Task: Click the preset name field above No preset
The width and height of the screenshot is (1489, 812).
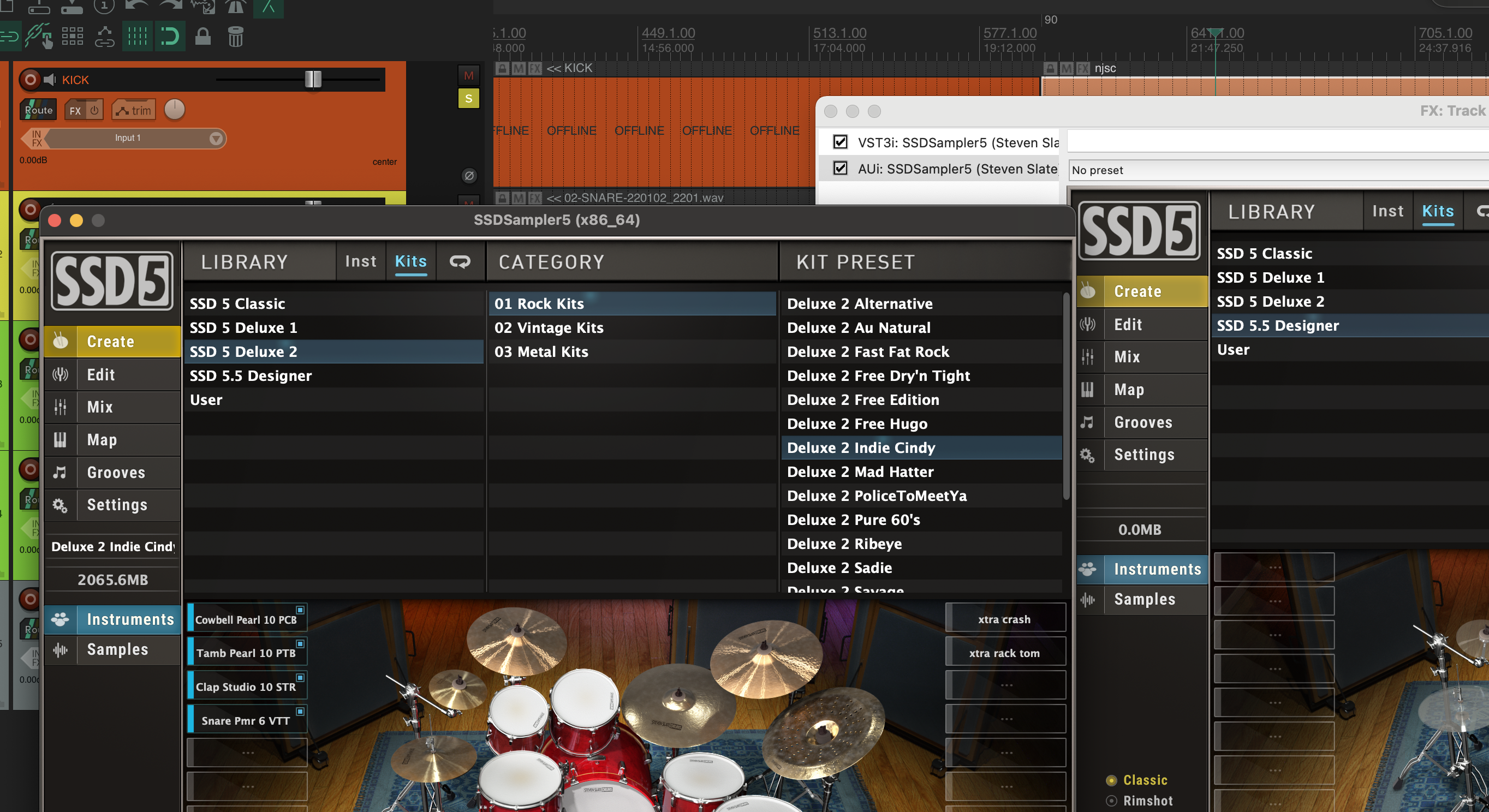Action: (x=1277, y=141)
